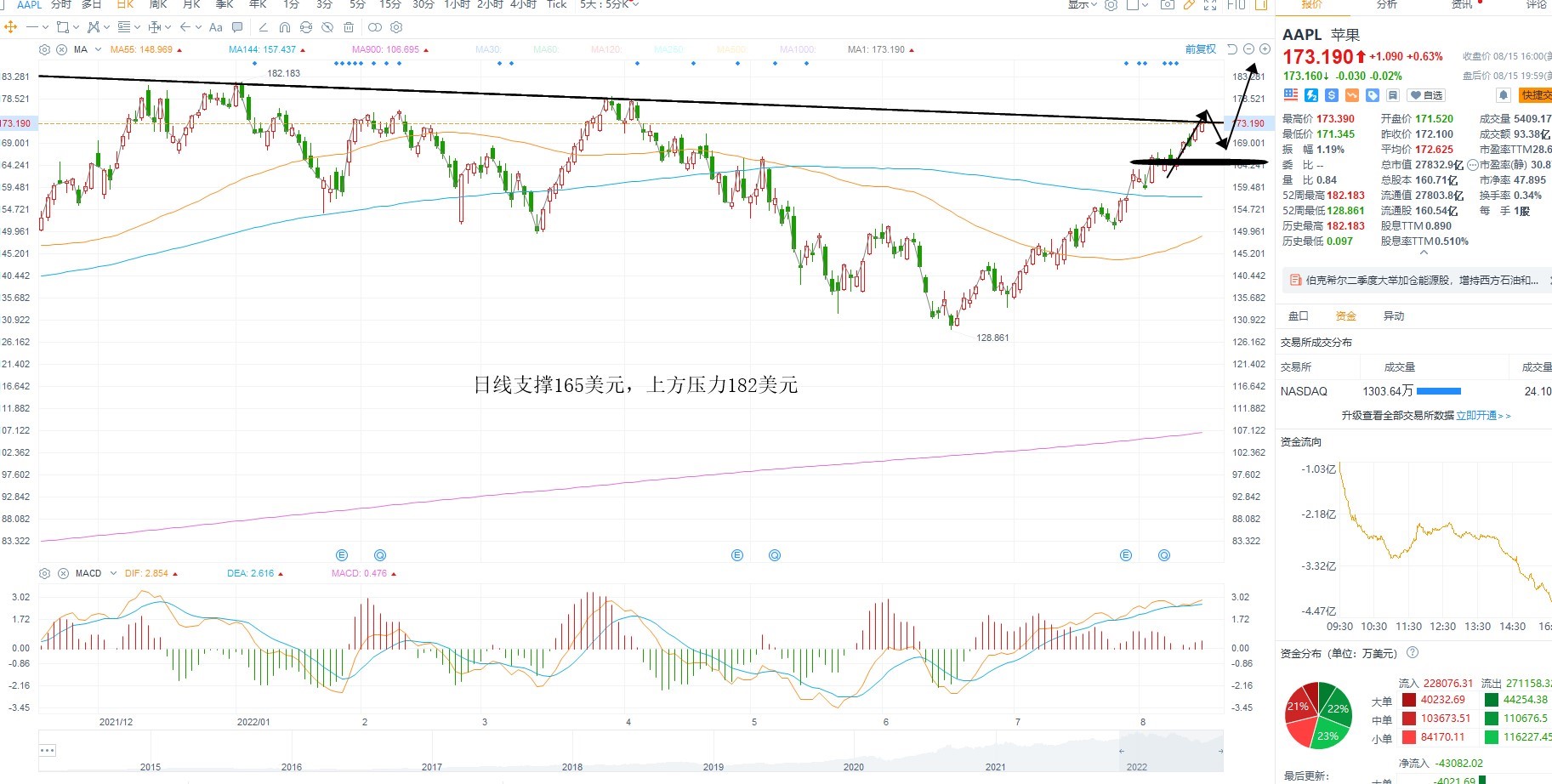This screenshot has width=1552, height=784.
Task: Expand the measurement tool dropdown
Action: [x=168, y=27]
